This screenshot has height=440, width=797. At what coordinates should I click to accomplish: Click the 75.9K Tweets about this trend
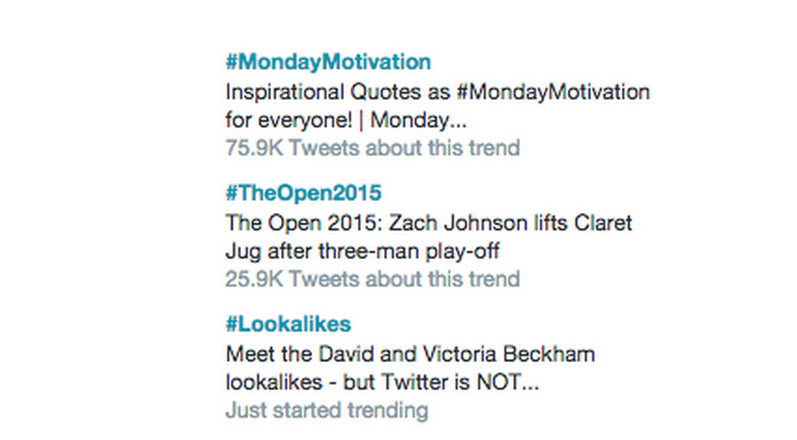pyautogui.click(x=373, y=148)
